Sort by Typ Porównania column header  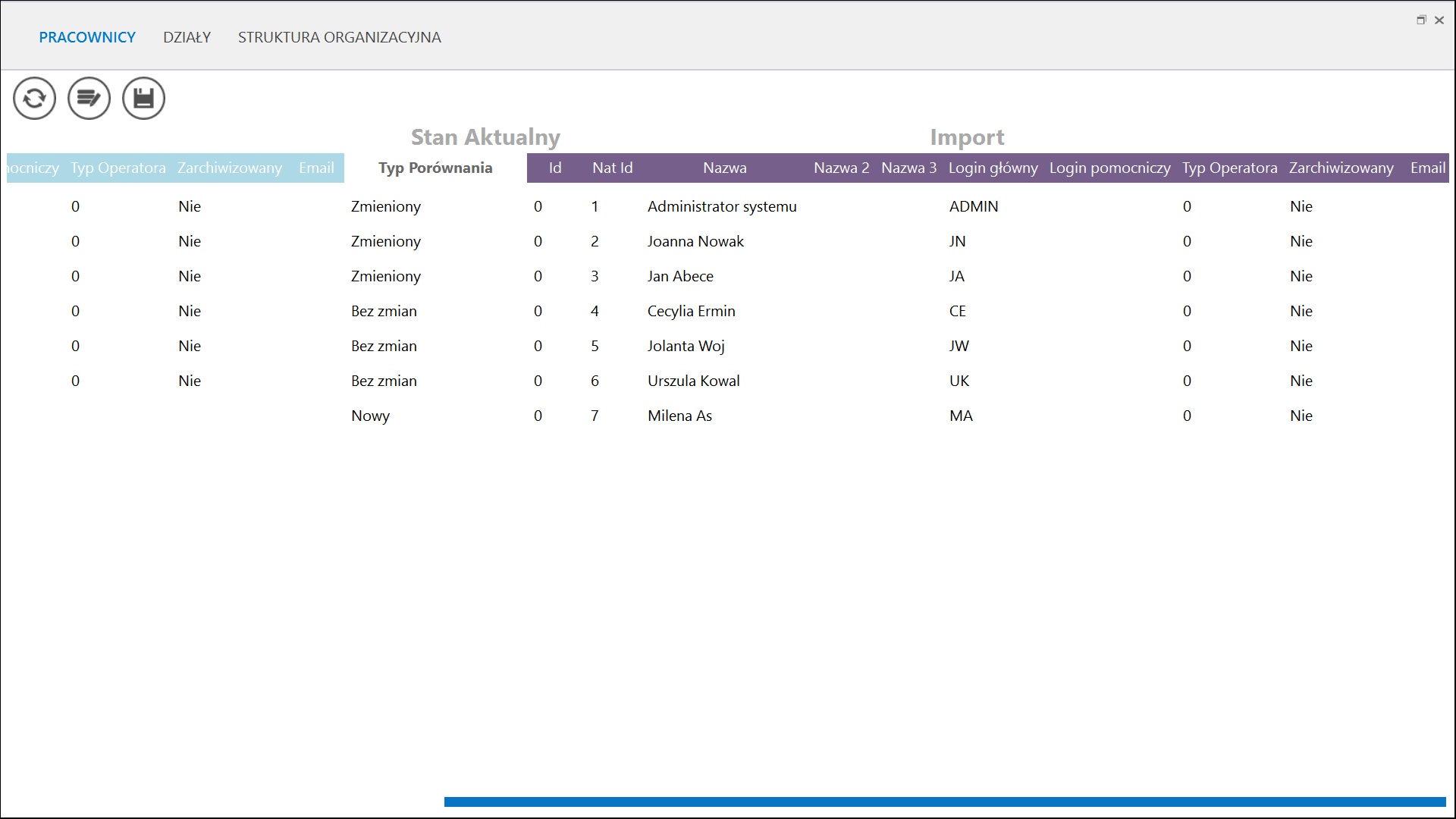click(x=435, y=168)
